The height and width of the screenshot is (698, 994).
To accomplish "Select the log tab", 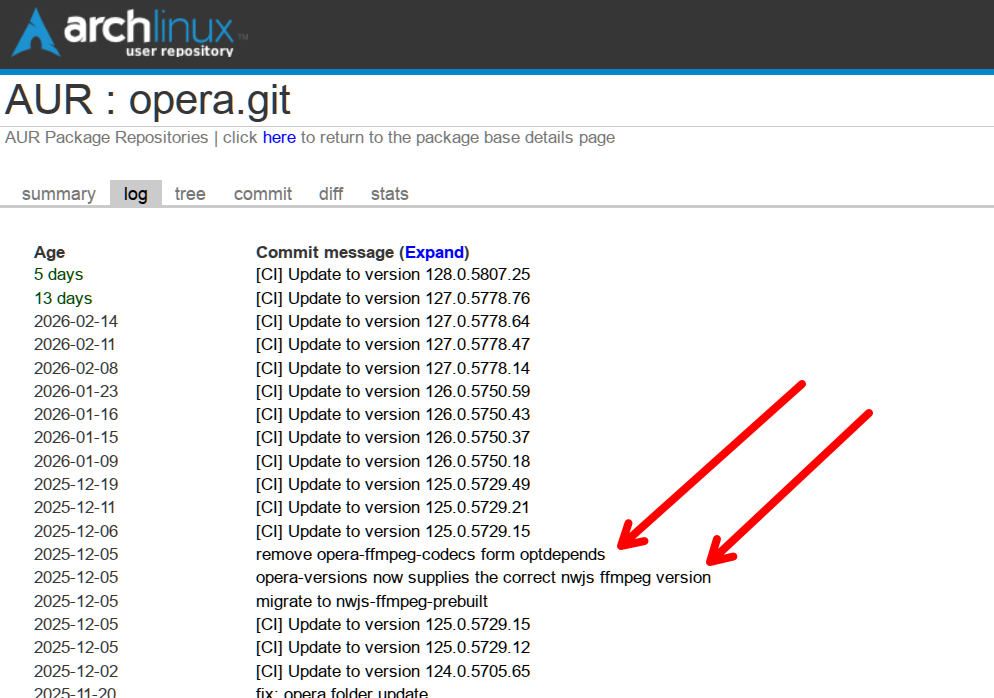I will (136, 194).
